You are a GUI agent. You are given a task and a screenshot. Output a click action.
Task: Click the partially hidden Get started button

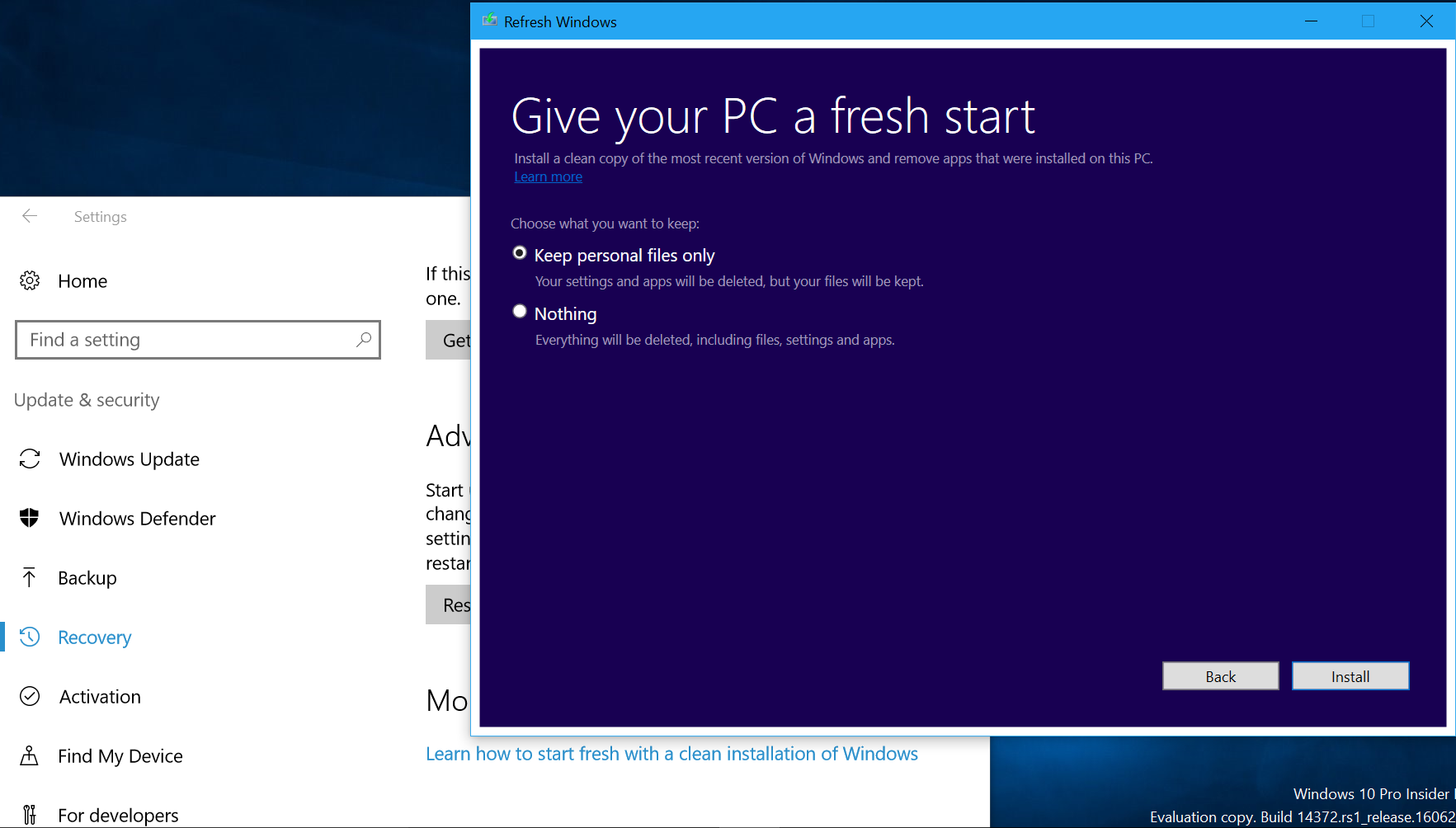pos(448,340)
